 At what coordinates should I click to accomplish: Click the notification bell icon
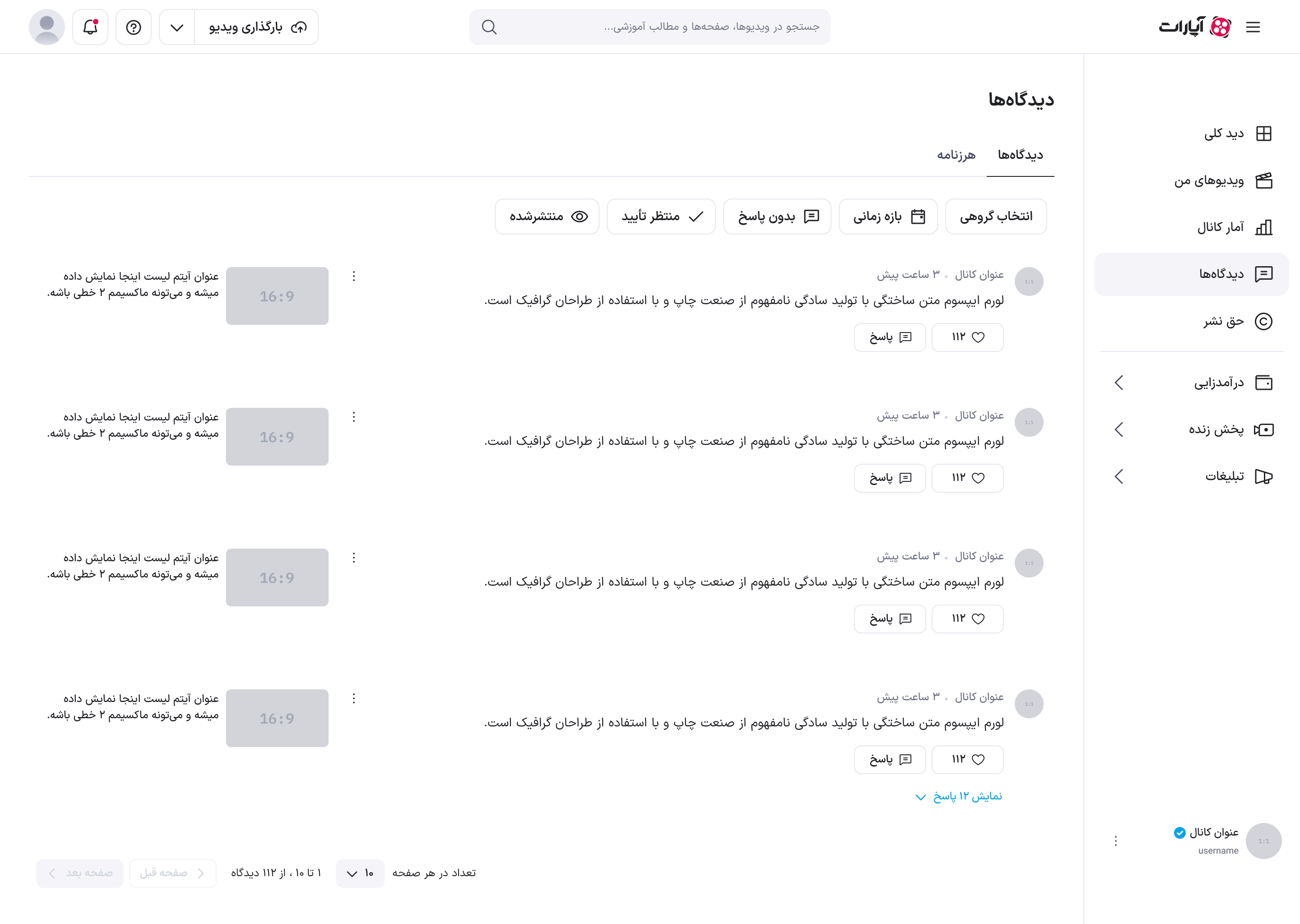[89, 27]
